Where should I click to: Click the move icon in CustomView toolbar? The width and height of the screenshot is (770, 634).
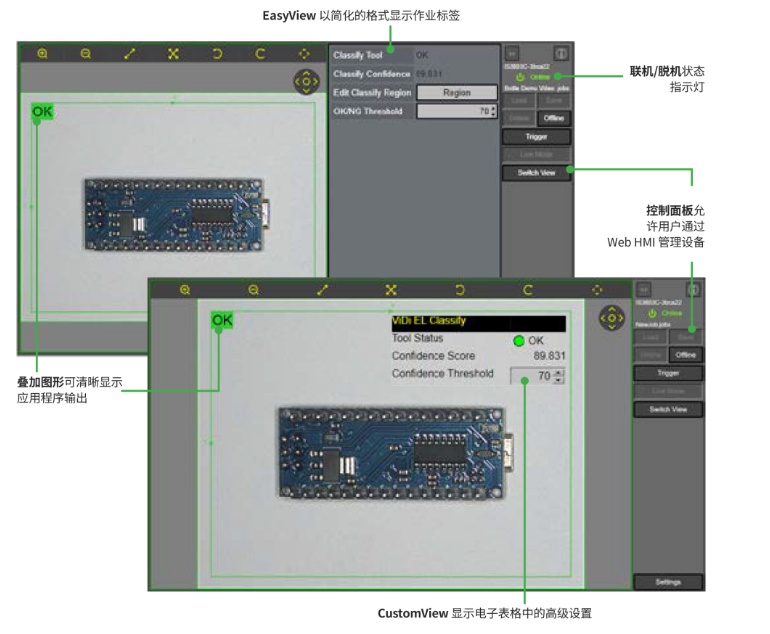597,290
